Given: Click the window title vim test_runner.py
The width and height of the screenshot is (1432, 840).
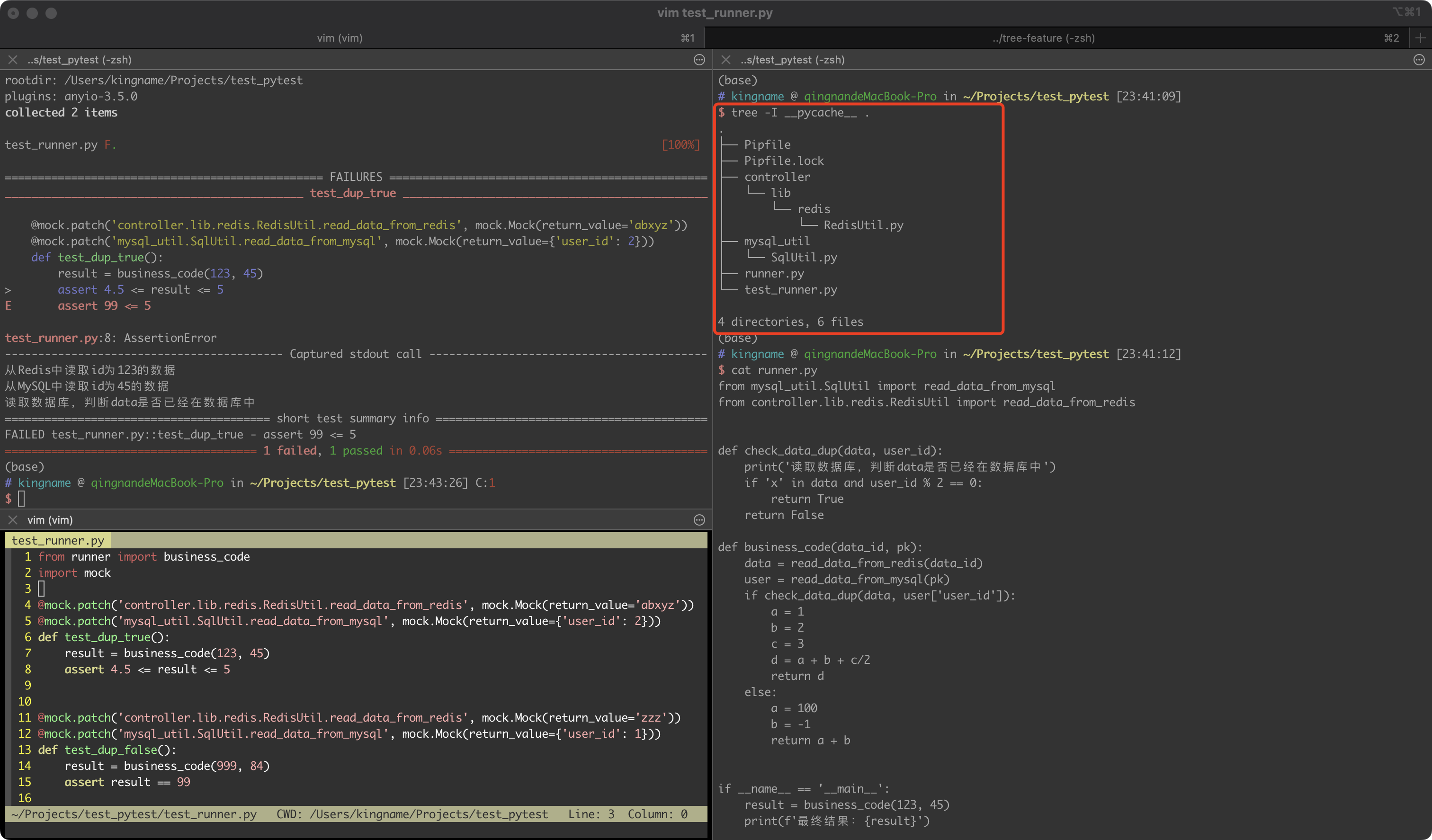Looking at the screenshot, I should tap(715, 12).
